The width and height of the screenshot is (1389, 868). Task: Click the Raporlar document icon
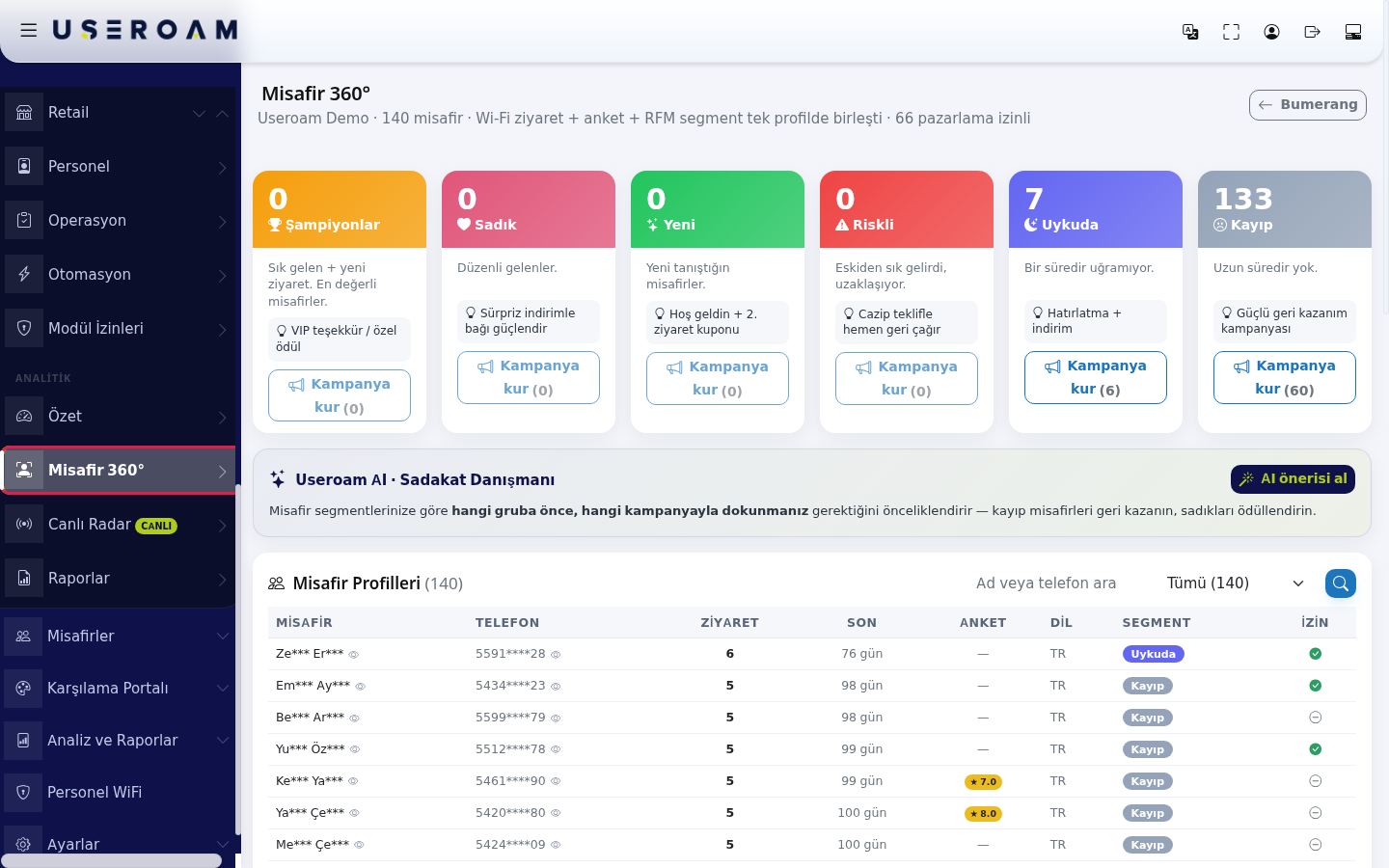[24, 578]
